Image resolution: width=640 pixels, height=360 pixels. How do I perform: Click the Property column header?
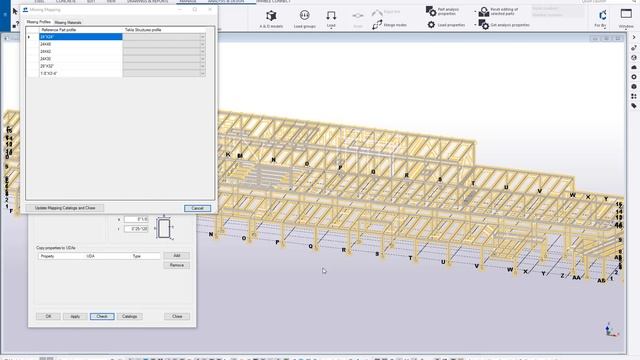point(47,256)
